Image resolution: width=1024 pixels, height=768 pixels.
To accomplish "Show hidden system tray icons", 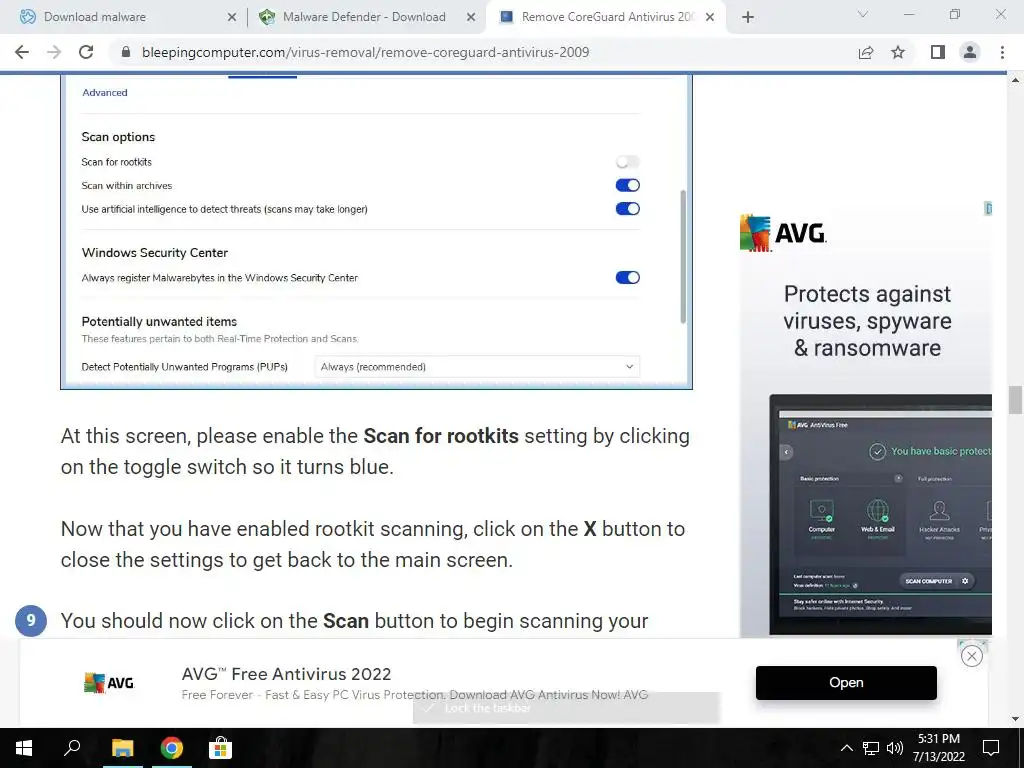I will click(846, 748).
